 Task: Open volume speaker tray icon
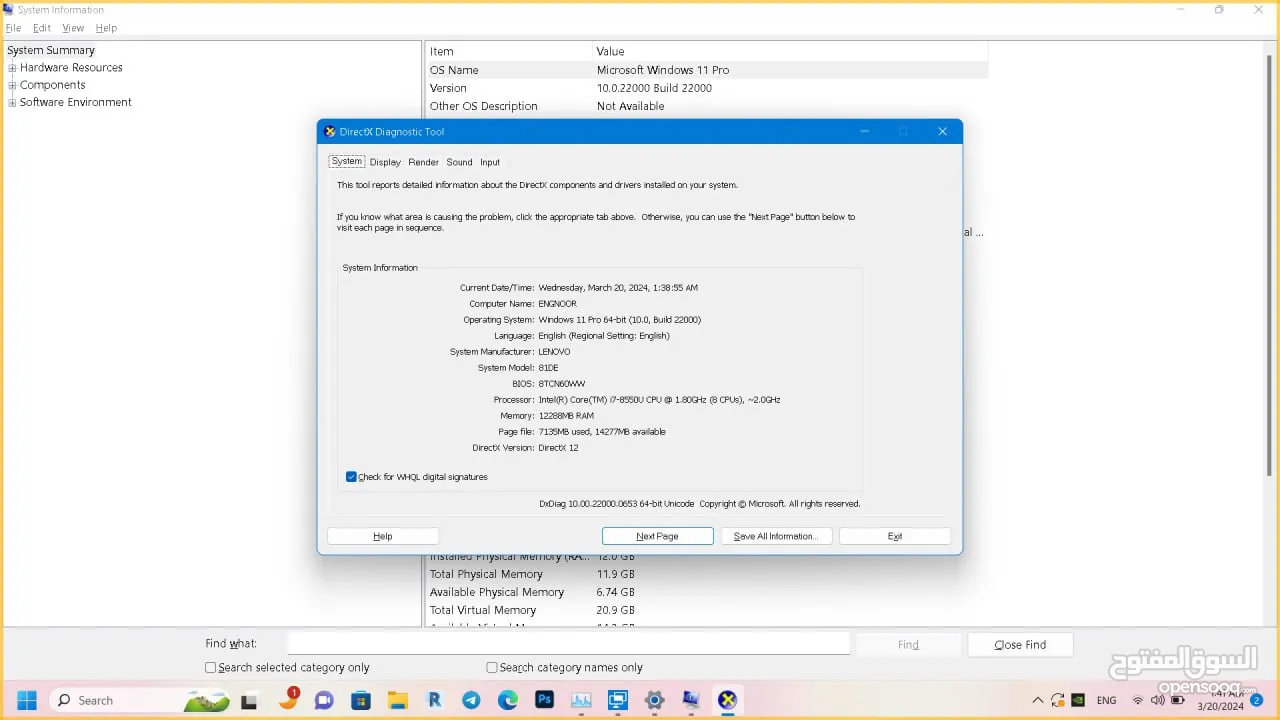1158,700
